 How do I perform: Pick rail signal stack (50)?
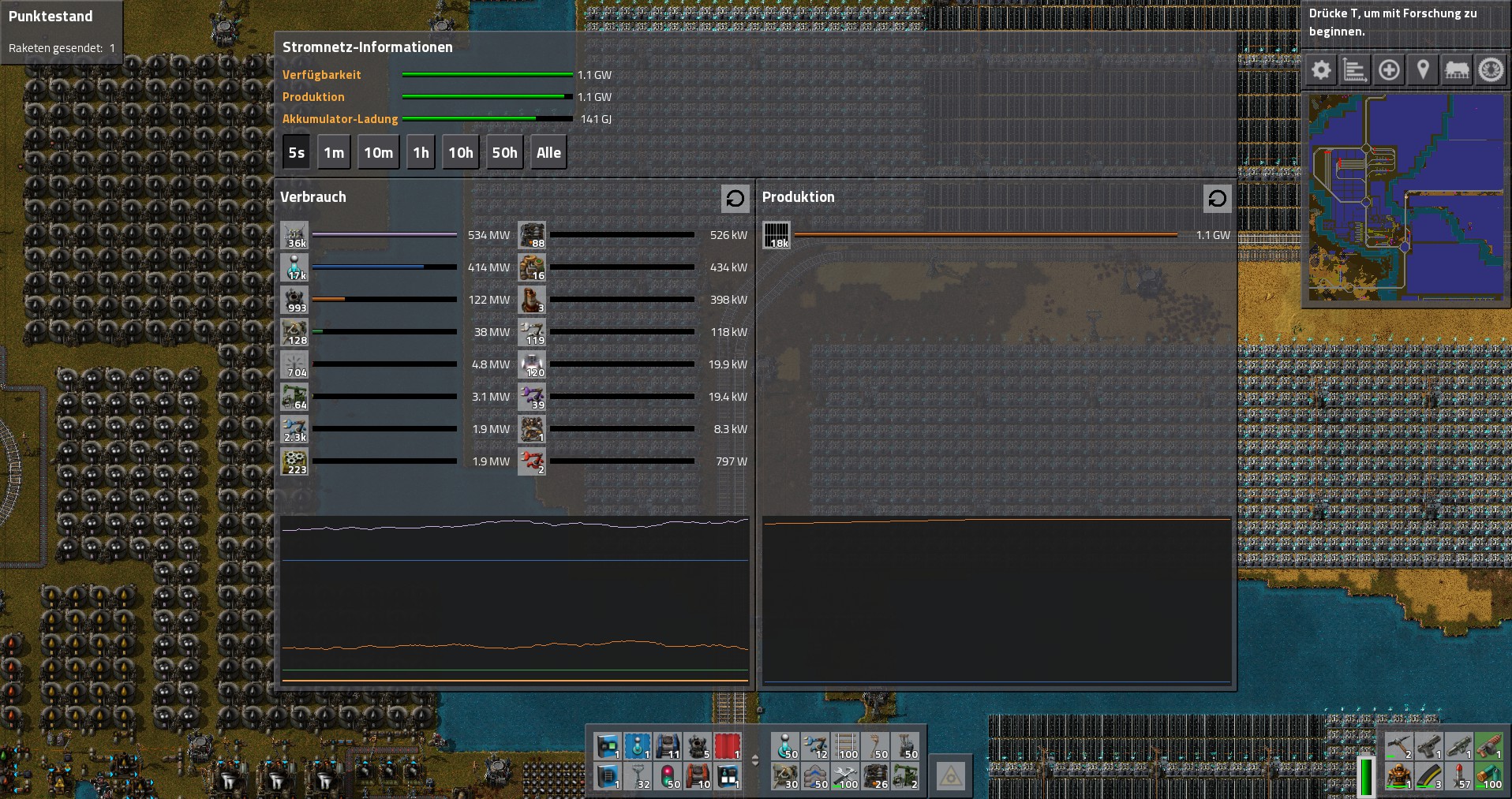[668, 776]
